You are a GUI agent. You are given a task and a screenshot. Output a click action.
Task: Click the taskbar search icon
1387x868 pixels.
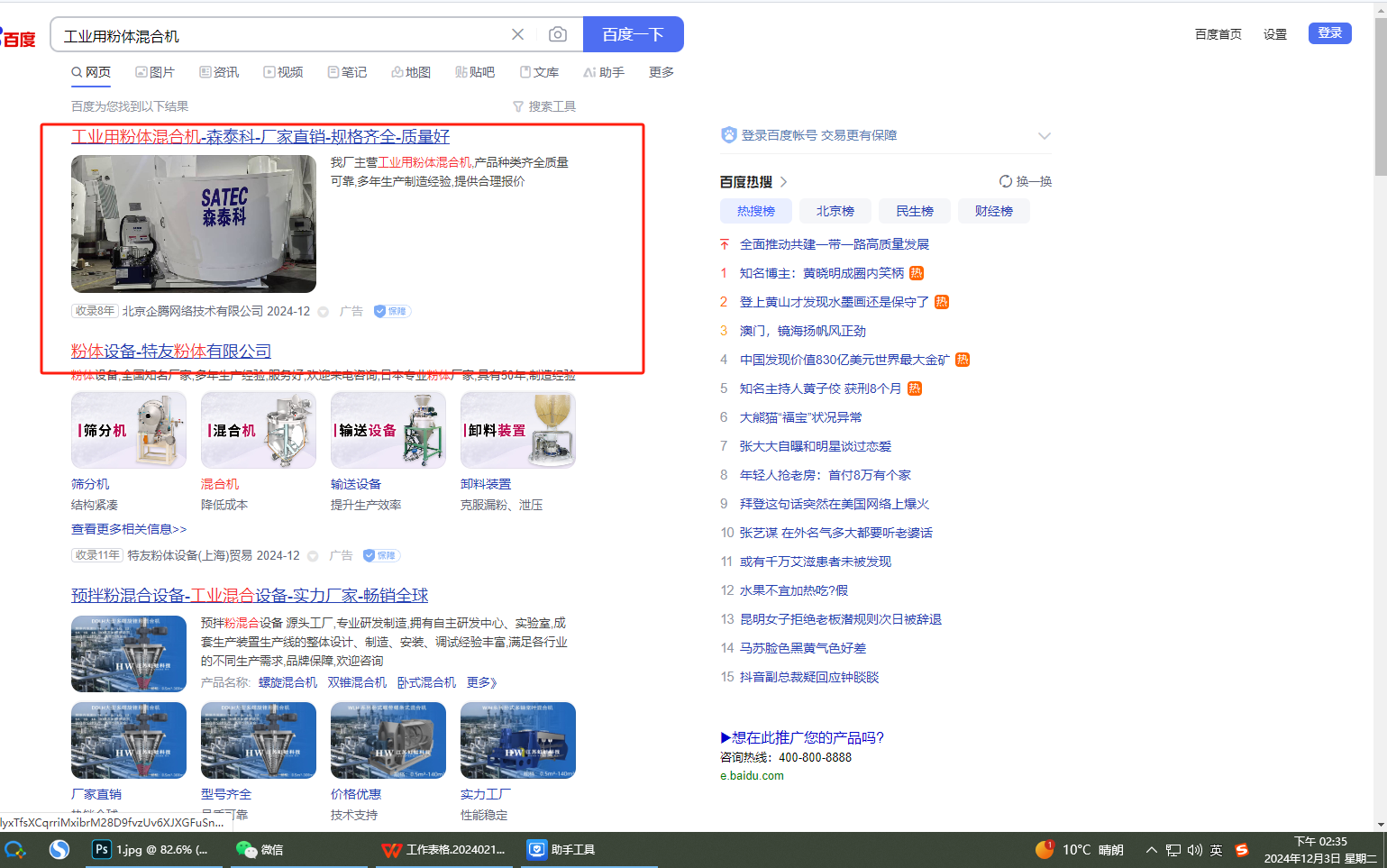15,850
